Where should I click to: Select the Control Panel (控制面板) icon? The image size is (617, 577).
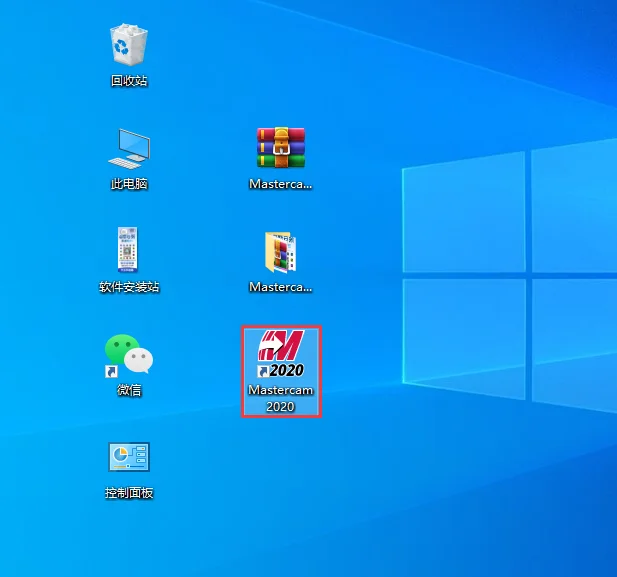(x=129, y=457)
